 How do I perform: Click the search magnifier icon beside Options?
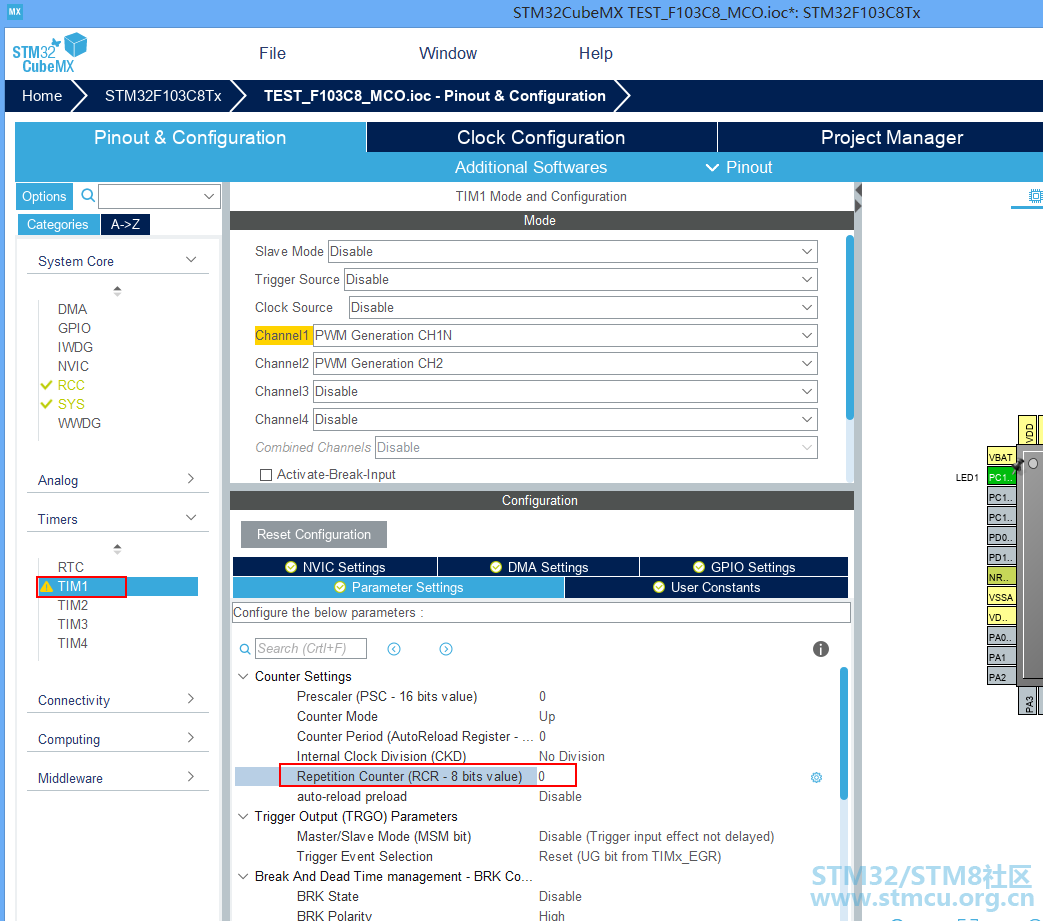tap(87, 196)
